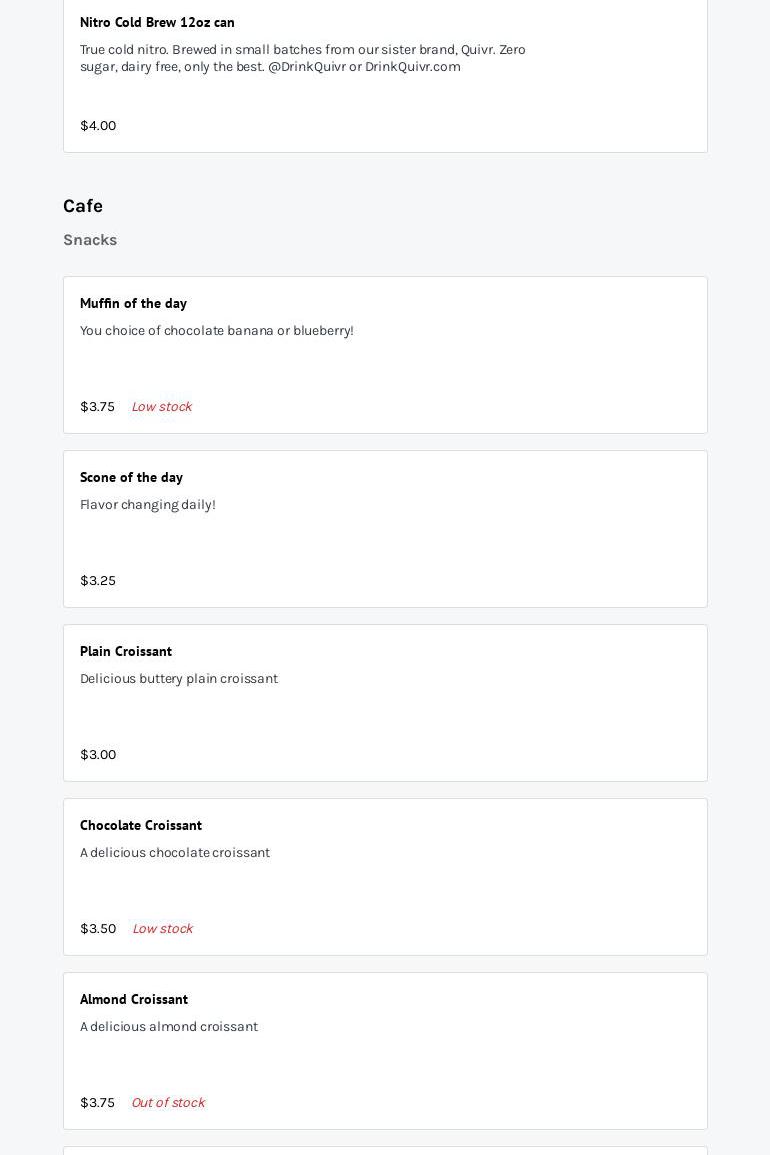
Task: Click the Low stock label on Muffin
Action: click(x=161, y=407)
